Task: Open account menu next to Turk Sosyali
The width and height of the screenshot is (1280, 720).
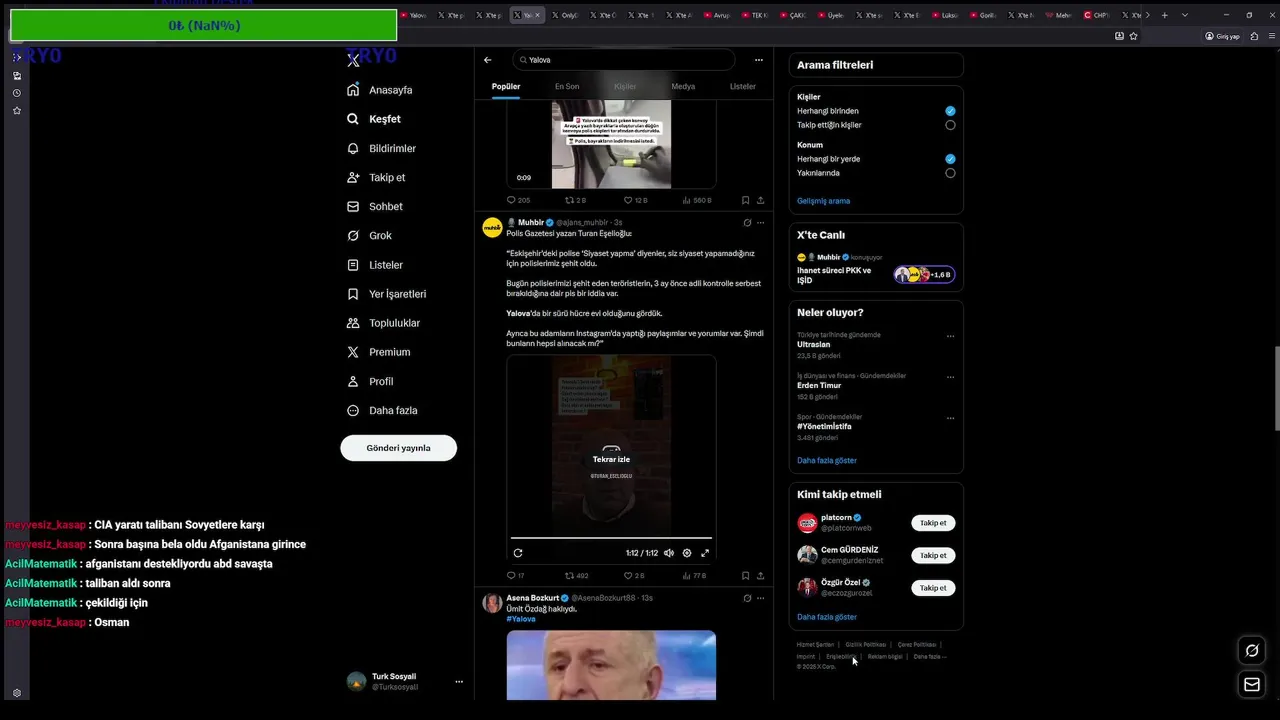Action: click(459, 682)
